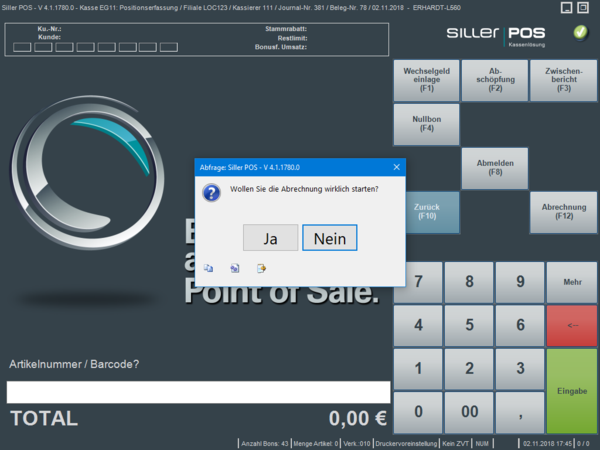Image resolution: width=600 pixels, height=450 pixels.
Task: Click the middle small icon in dialog footer
Action: tap(235, 268)
